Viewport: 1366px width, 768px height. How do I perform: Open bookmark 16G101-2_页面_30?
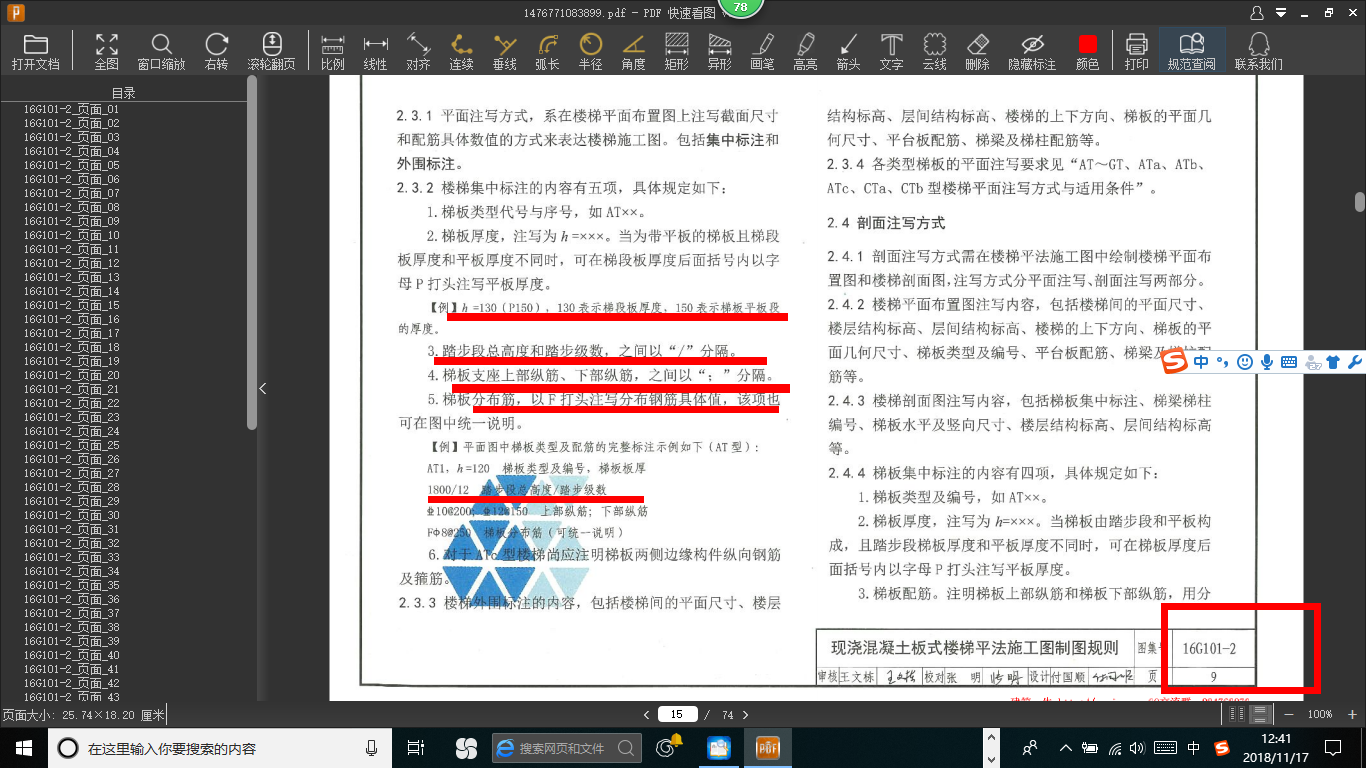click(x=71, y=515)
